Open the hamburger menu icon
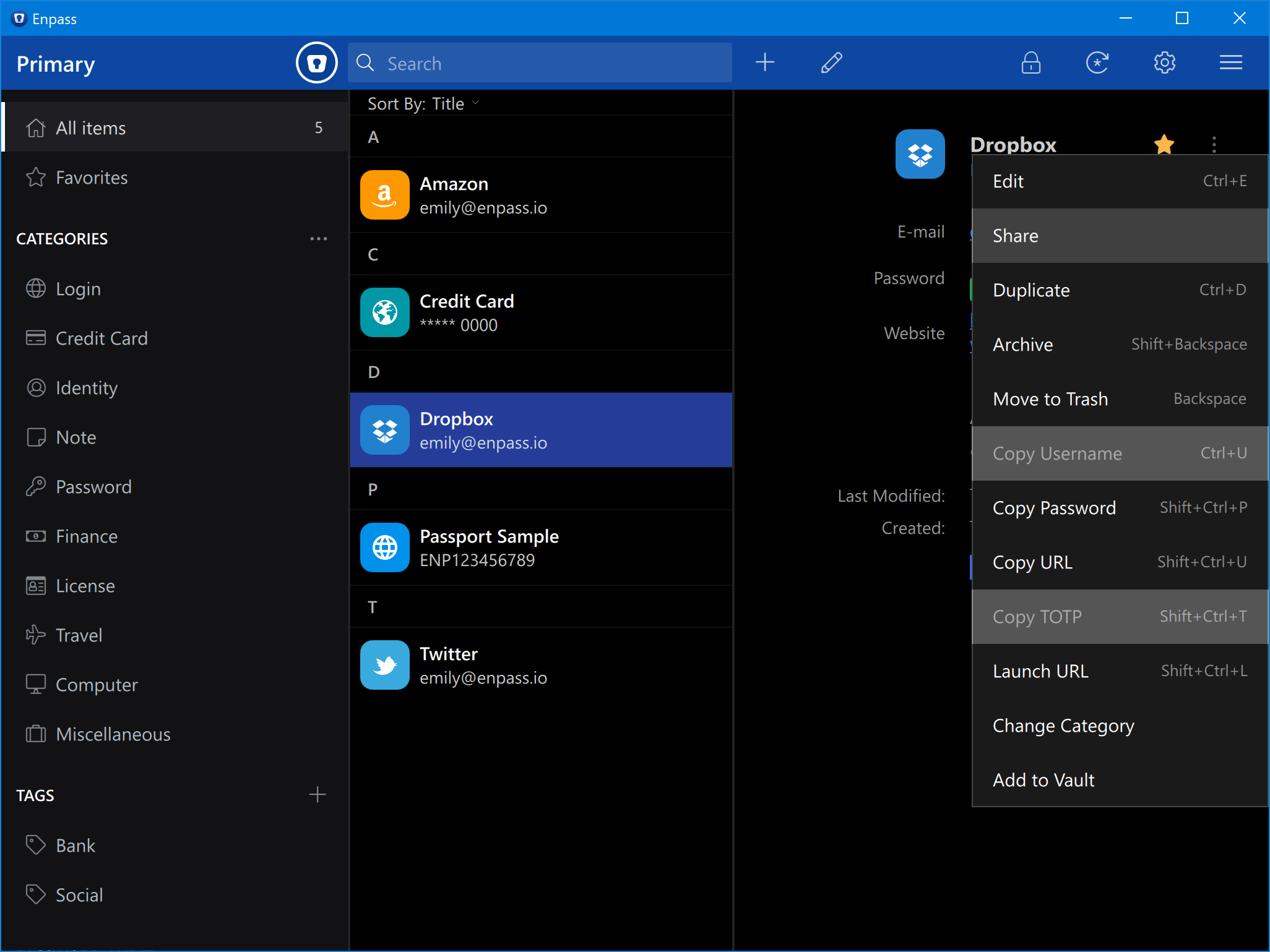Image resolution: width=1270 pixels, height=952 pixels. [1230, 62]
